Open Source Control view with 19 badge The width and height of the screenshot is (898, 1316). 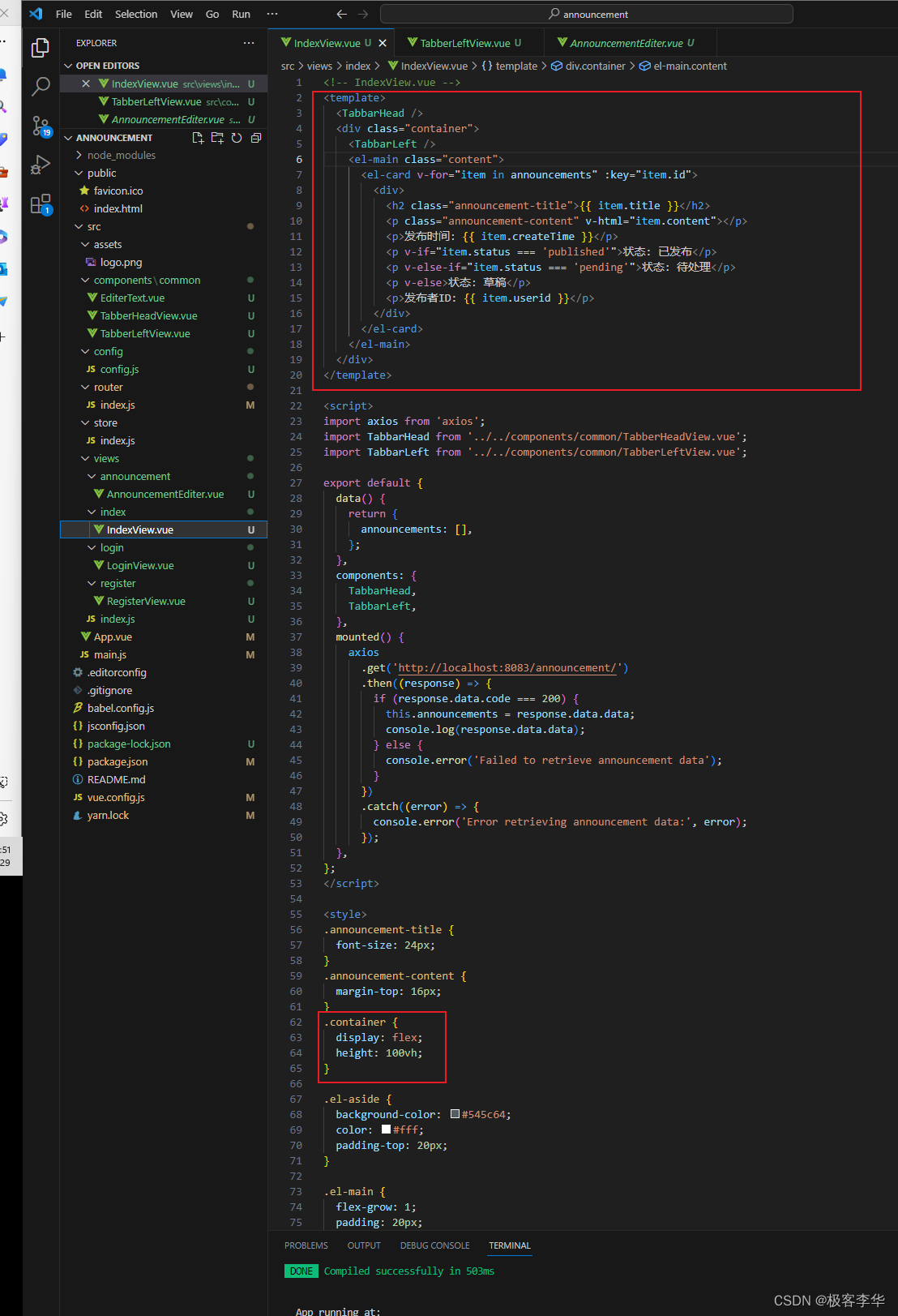(41, 126)
